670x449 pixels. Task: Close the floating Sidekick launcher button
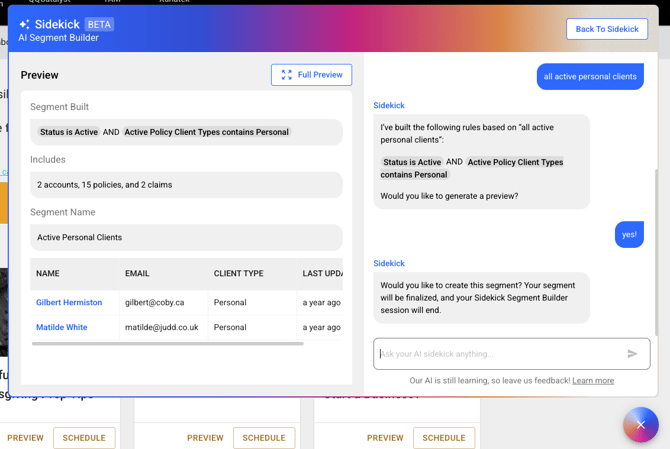pos(640,425)
